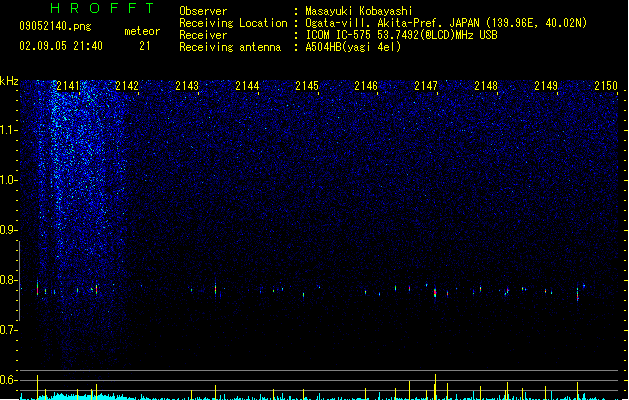
Task: Click the 0.9 frequency axis label
Action: [x=8, y=230]
